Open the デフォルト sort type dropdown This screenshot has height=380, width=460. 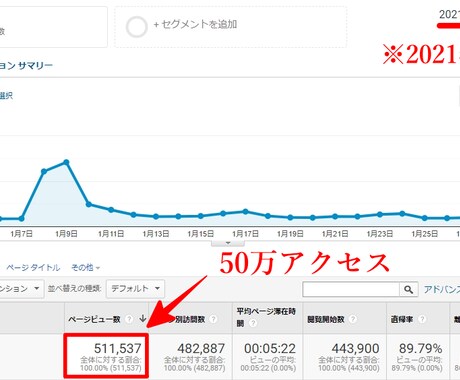click(135, 288)
